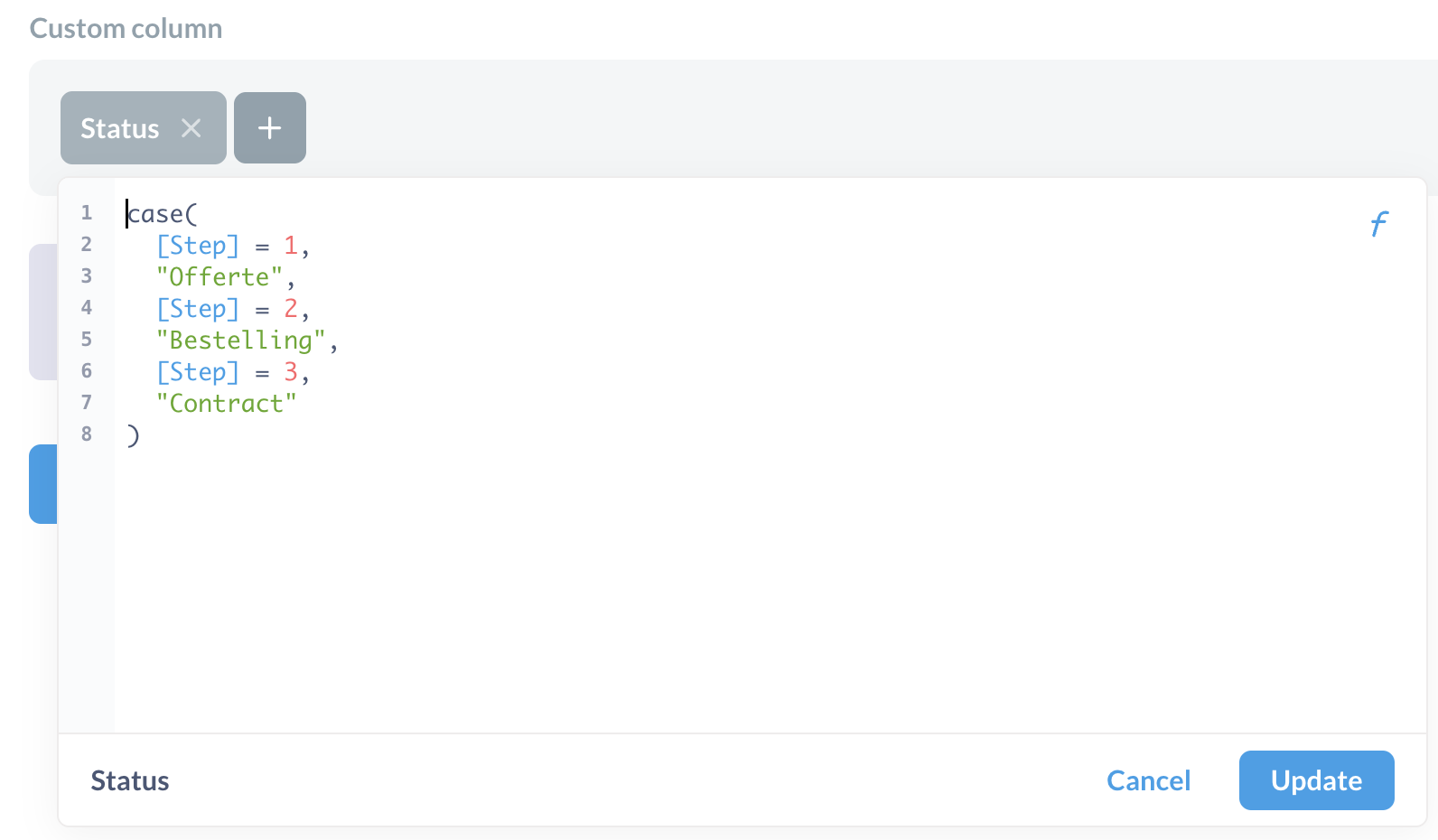
Task: Place cursor on the case( keyword
Action: click(x=163, y=214)
